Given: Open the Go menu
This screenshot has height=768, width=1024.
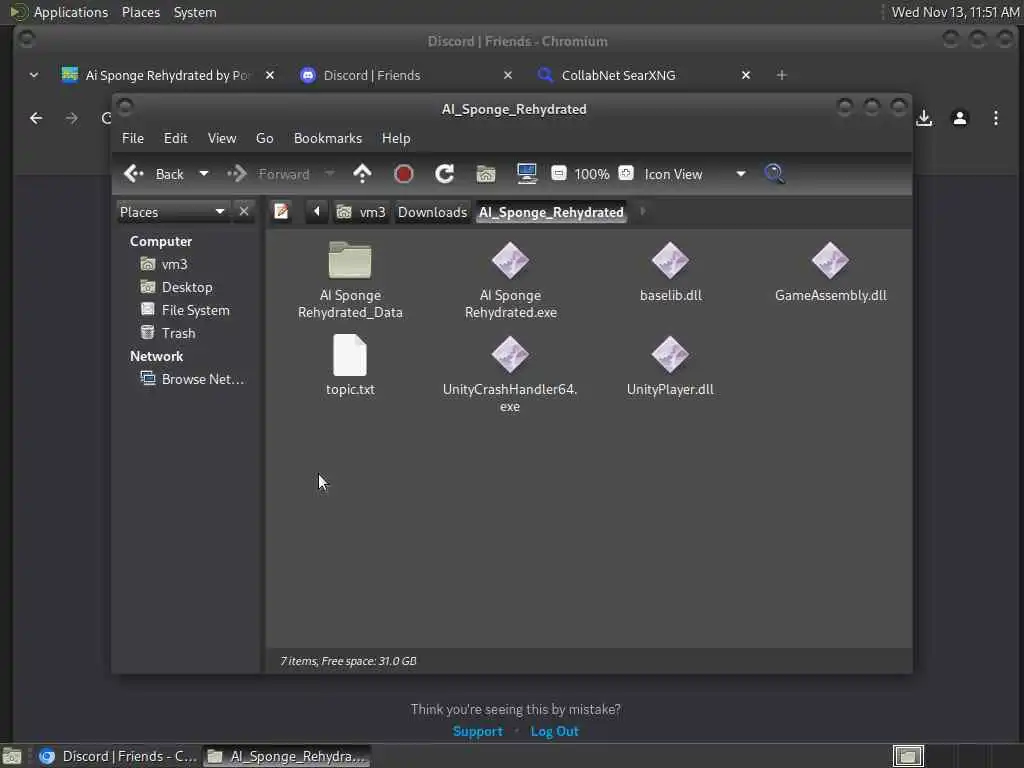Looking at the screenshot, I should coord(264,138).
